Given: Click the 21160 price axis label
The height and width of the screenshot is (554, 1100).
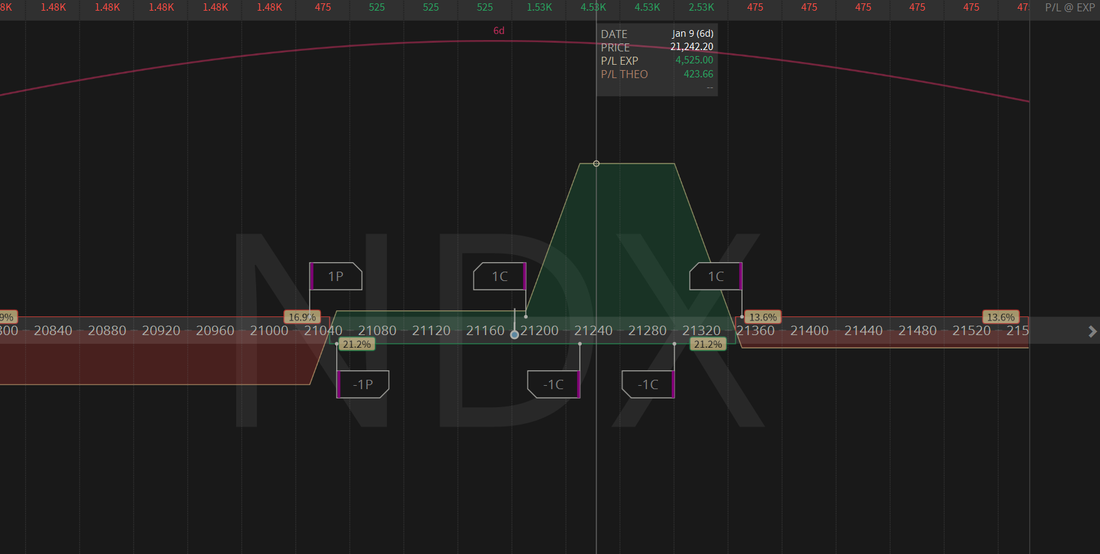Looking at the screenshot, I should click(x=485, y=330).
